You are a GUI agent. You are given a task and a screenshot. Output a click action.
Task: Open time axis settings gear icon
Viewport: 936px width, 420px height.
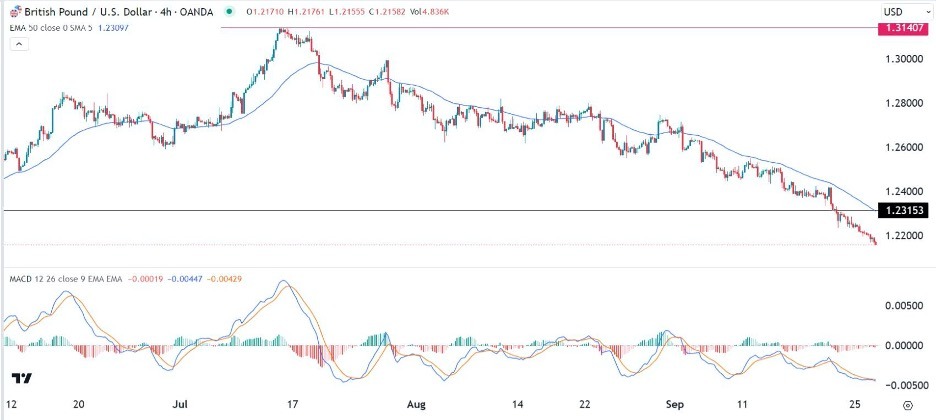point(906,406)
